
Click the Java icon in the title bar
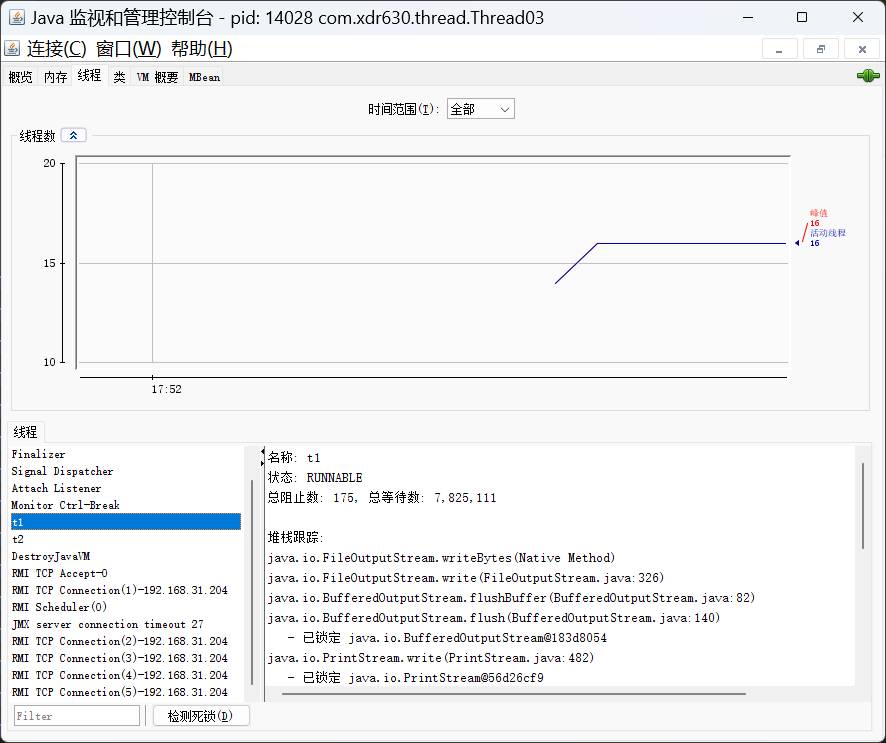point(16,18)
